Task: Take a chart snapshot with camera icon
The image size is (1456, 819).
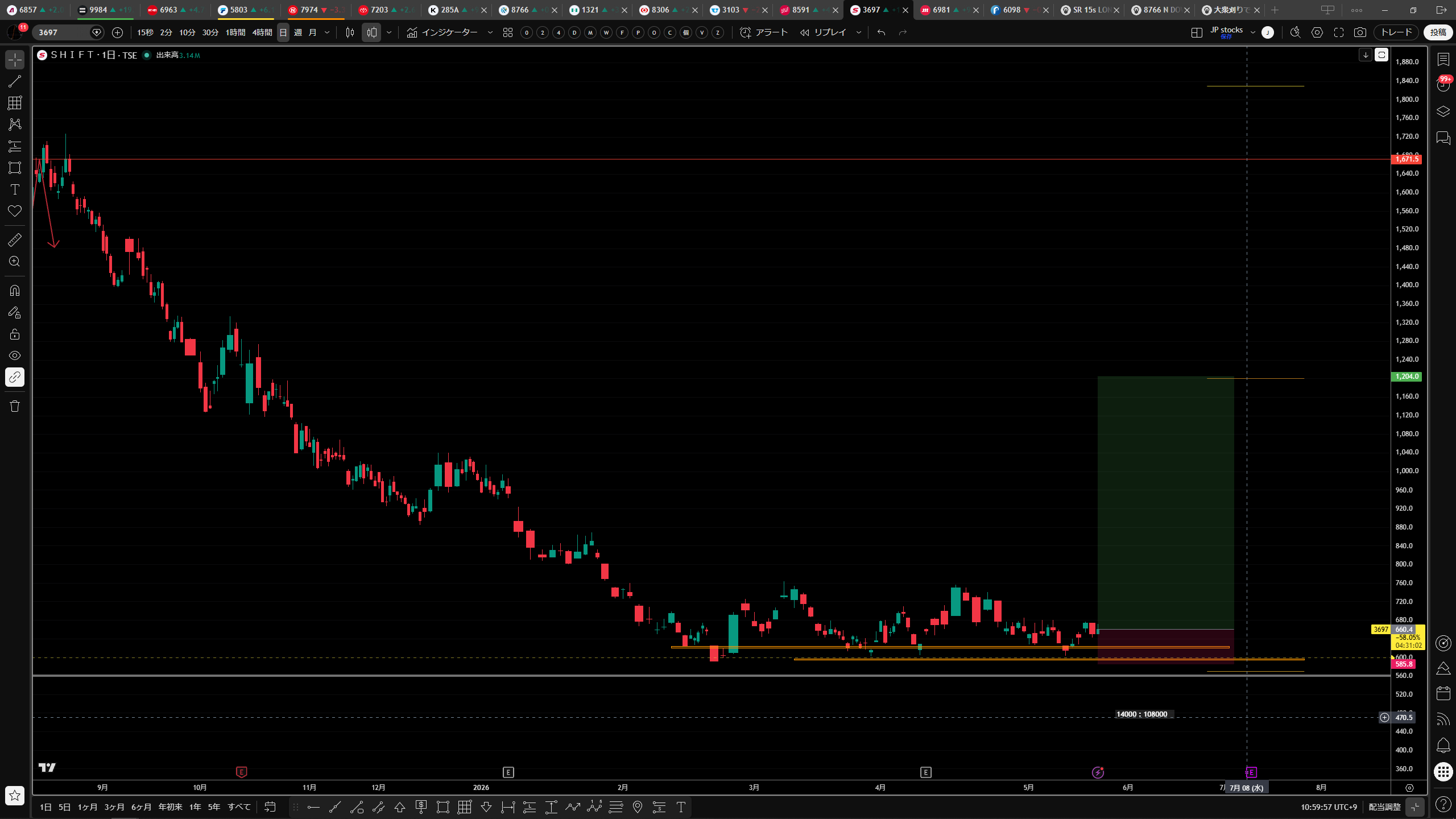Action: click(1360, 32)
